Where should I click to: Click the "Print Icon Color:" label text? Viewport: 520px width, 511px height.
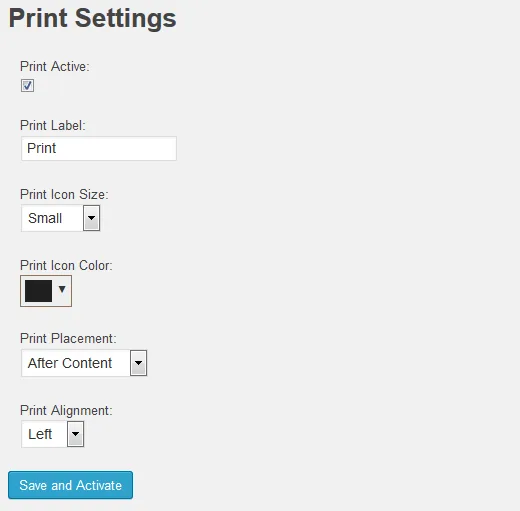tap(66, 266)
